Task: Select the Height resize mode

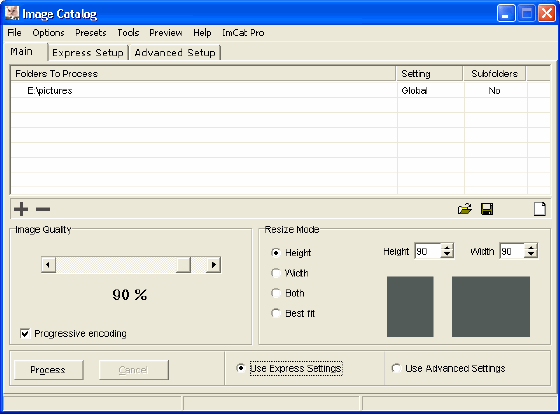Action: [276, 253]
